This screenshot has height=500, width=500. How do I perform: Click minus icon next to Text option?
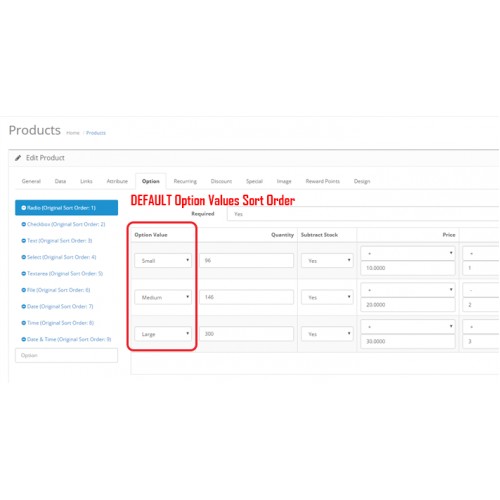tap(24, 241)
